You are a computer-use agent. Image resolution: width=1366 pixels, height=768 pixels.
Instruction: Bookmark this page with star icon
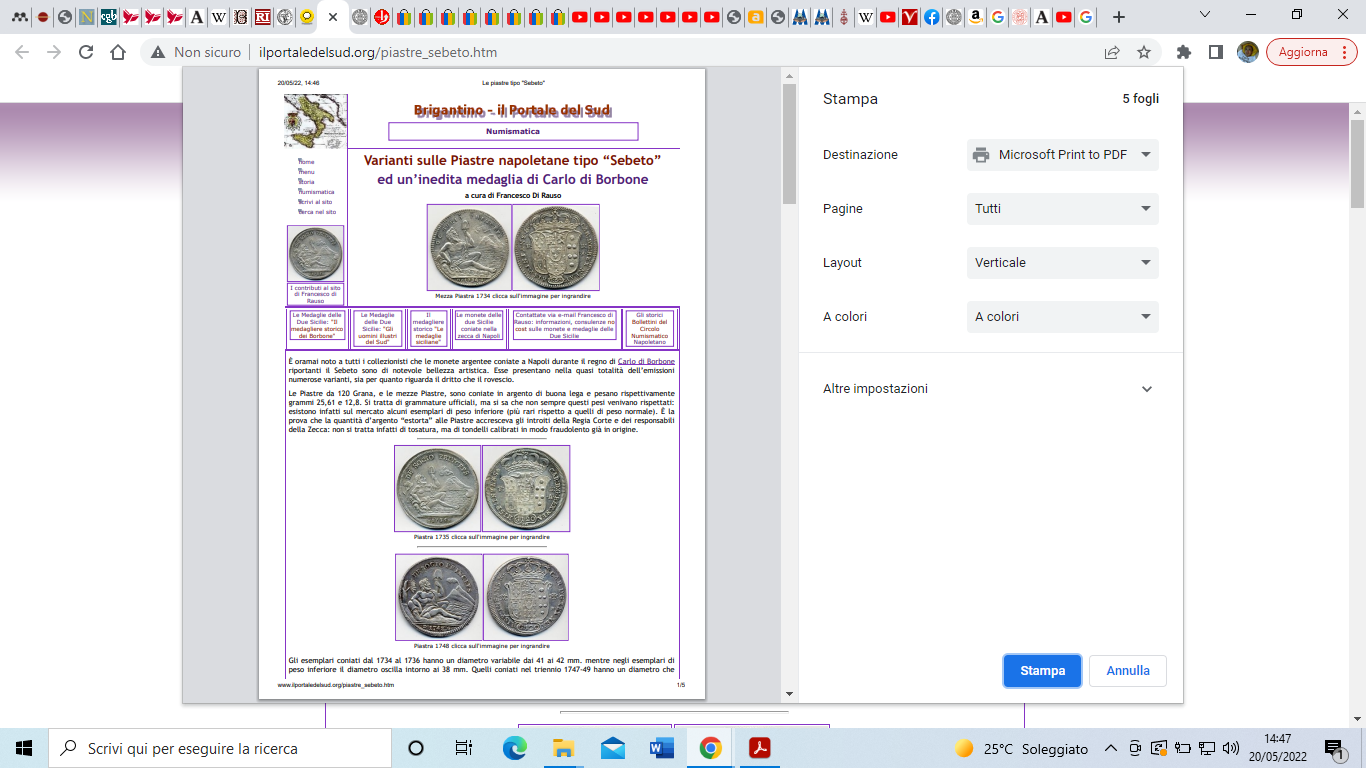click(x=1144, y=52)
